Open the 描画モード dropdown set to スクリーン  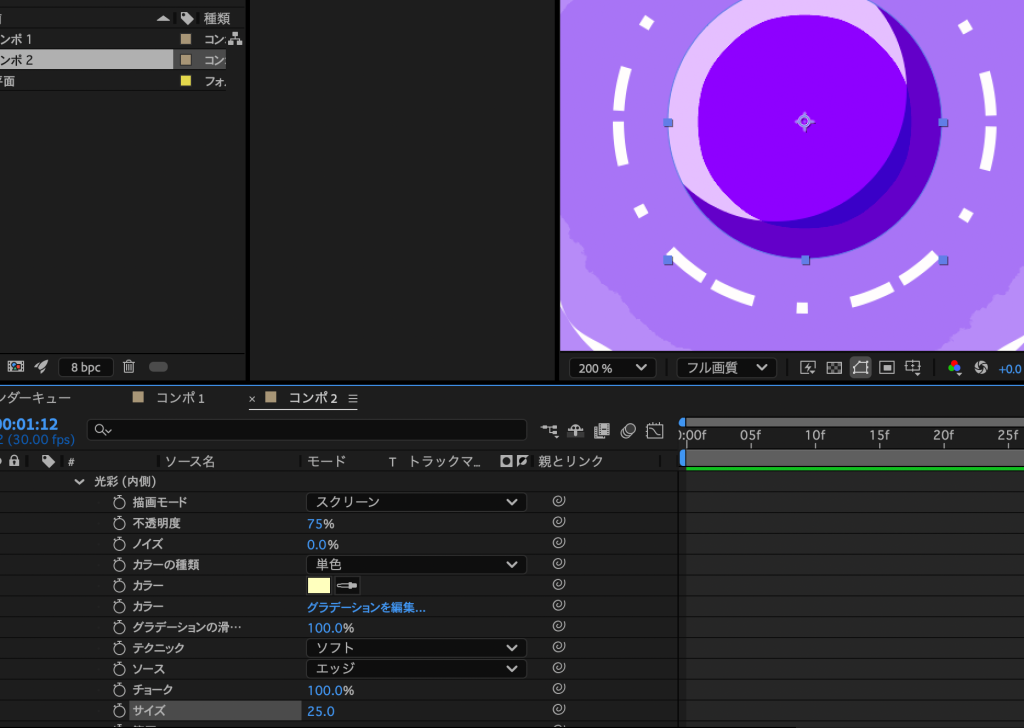click(416, 502)
